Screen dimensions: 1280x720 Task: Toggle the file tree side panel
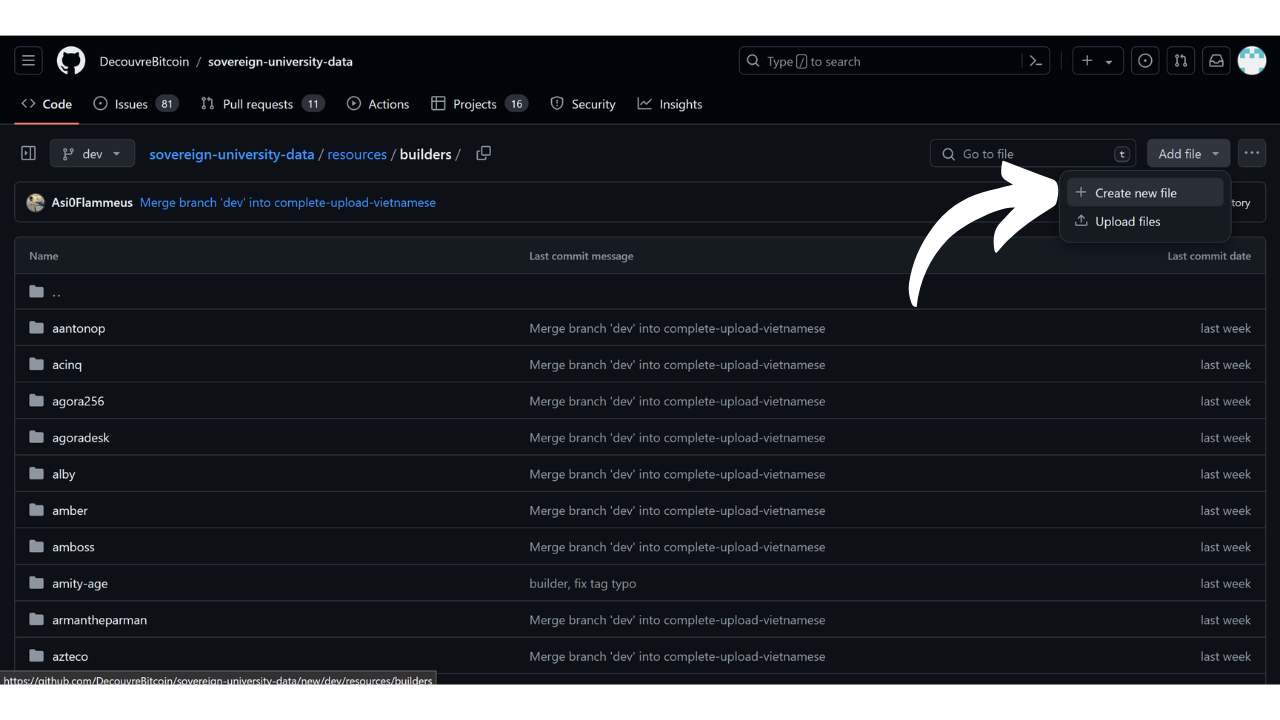click(28, 154)
